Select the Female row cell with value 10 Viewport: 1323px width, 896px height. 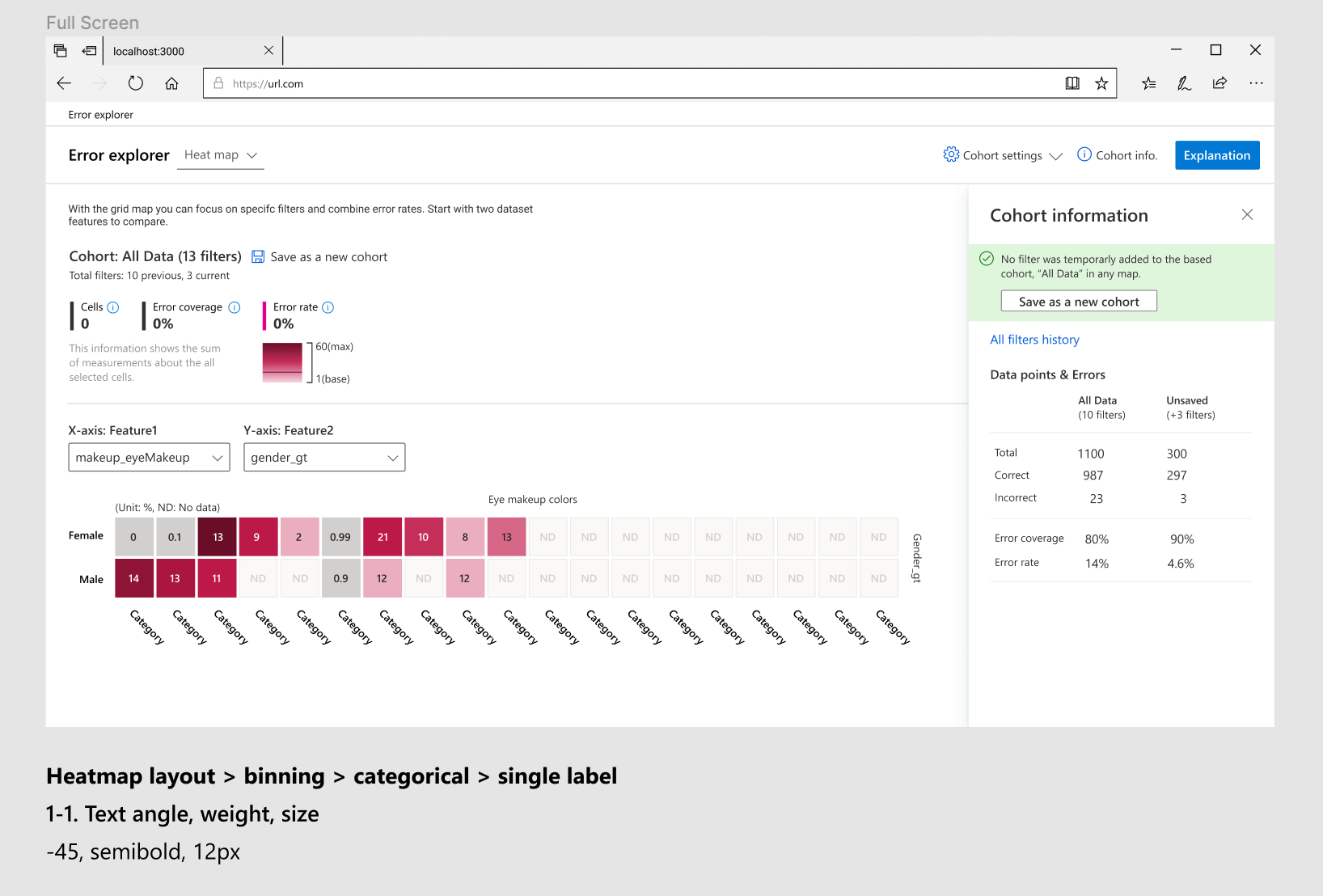point(424,537)
